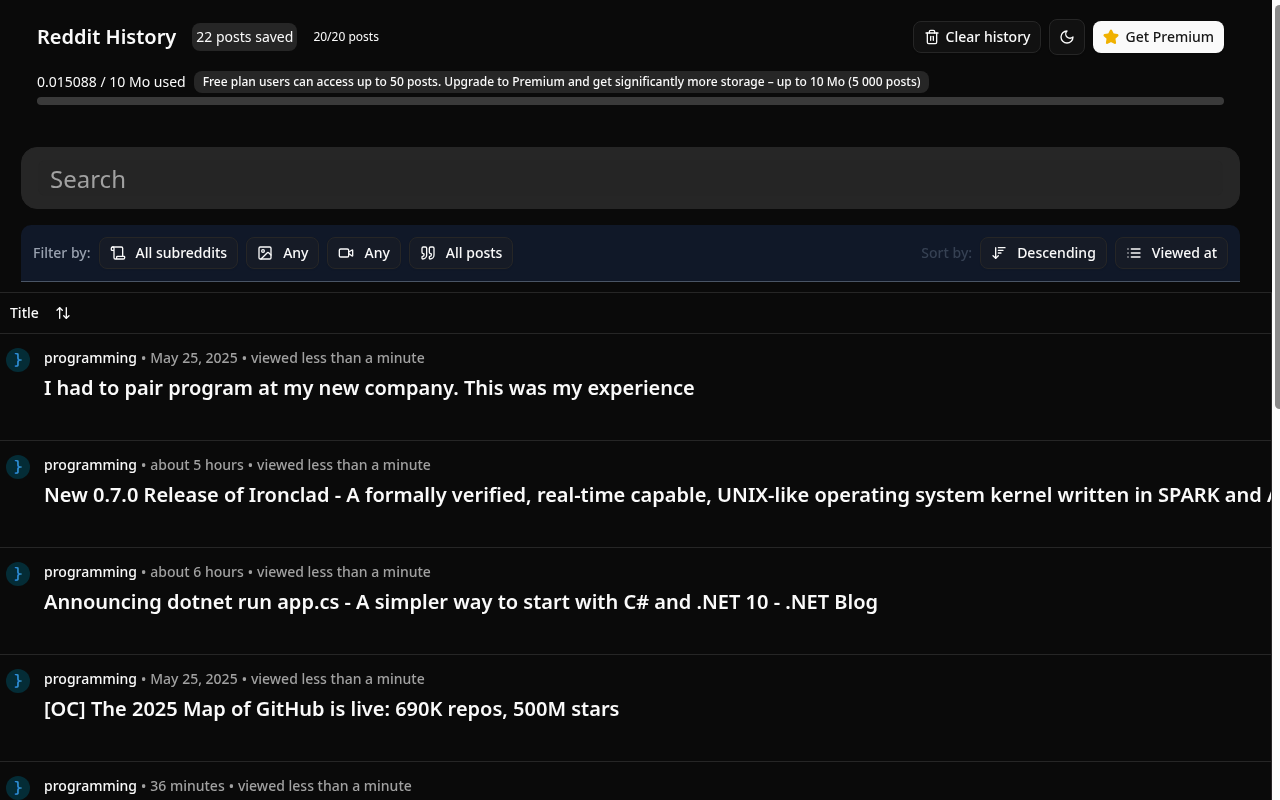1280x800 pixels.
Task: Click the Free plan users storage notice
Action: pos(561,82)
